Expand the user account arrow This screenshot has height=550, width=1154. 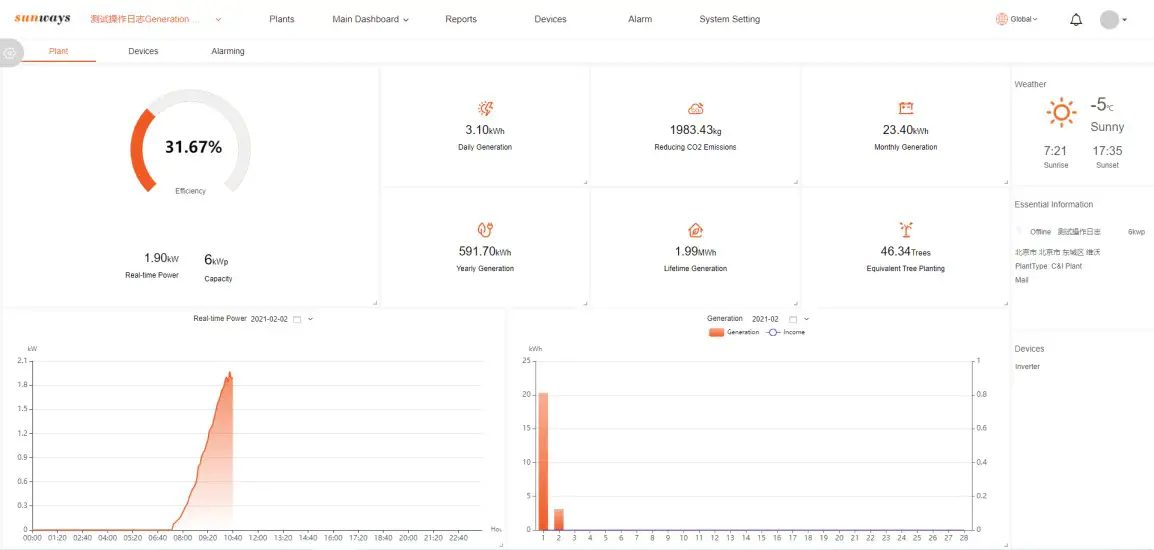[x=1125, y=21]
